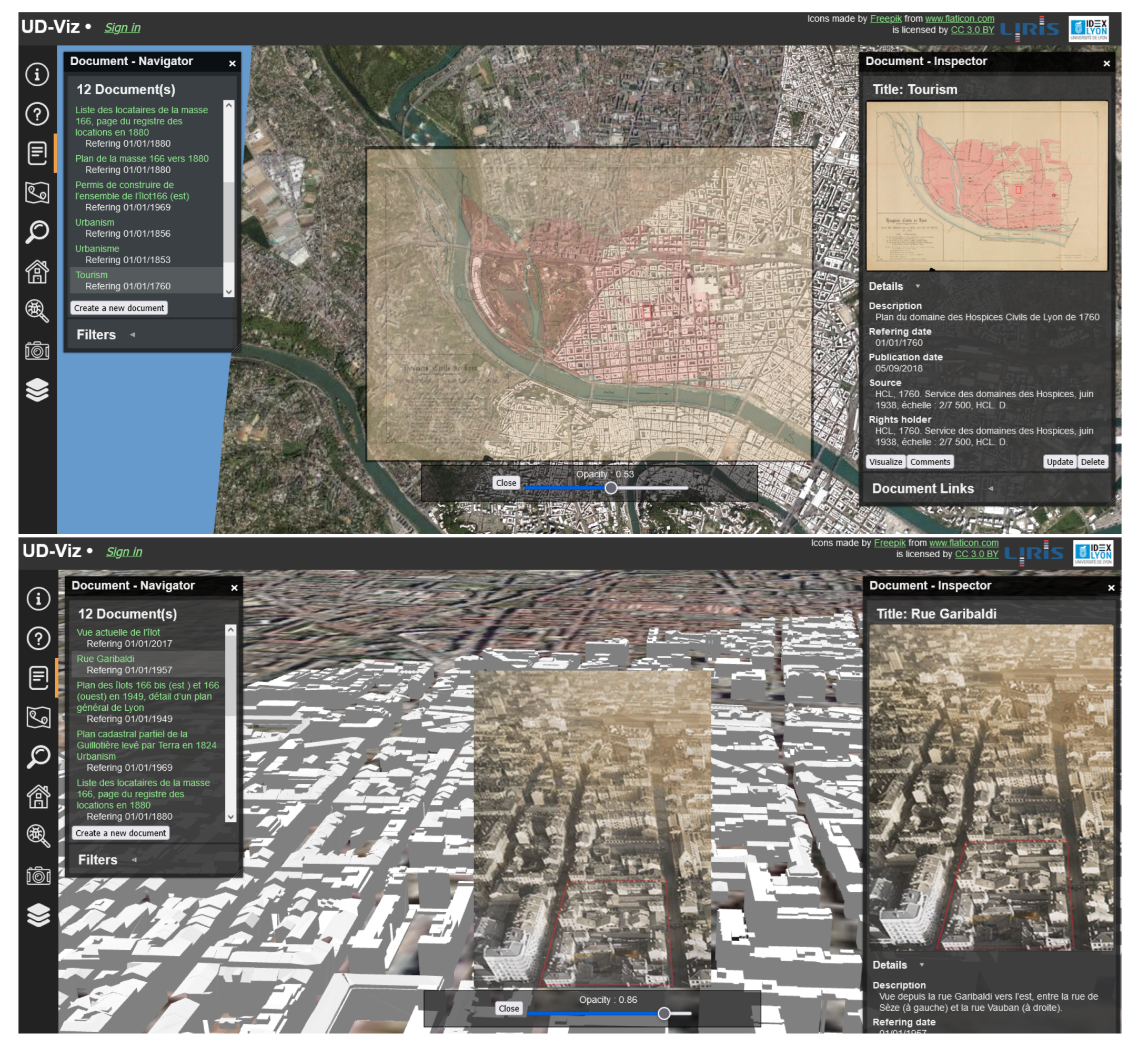
Task: Click the scroll-down arrow in top document list
Action: [x=229, y=293]
